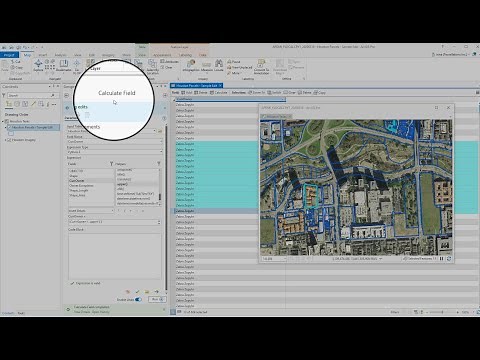
Task: Click the refresh icon in map window
Action: pyautogui.click(x=449, y=258)
